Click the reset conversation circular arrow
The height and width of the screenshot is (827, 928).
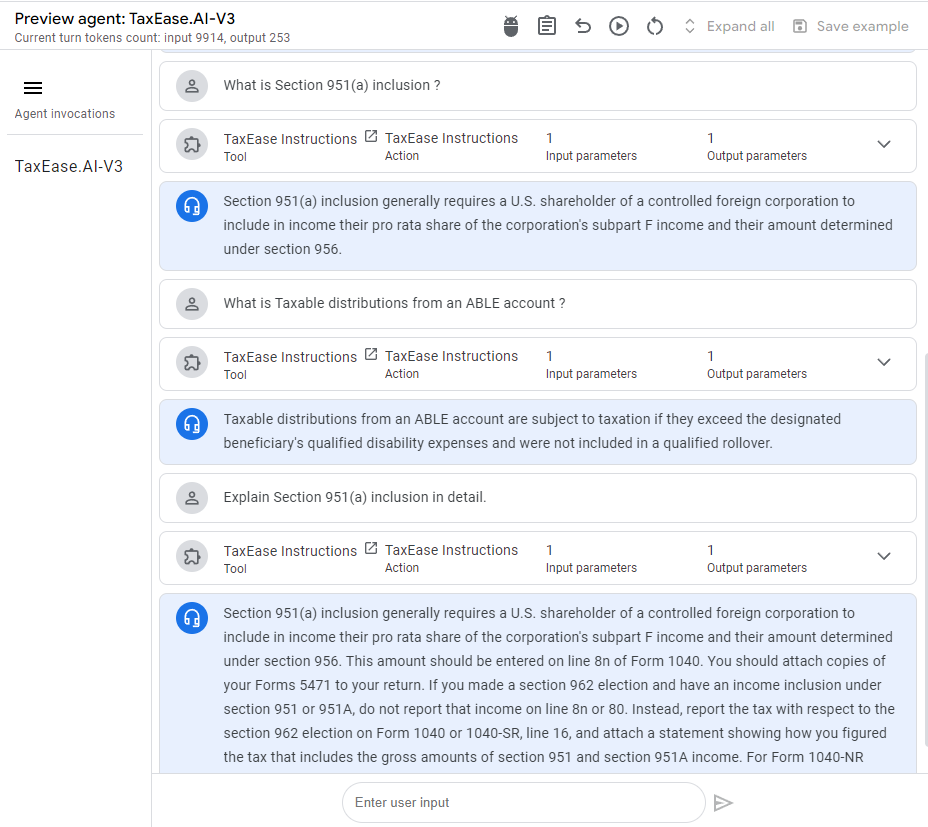655,26
